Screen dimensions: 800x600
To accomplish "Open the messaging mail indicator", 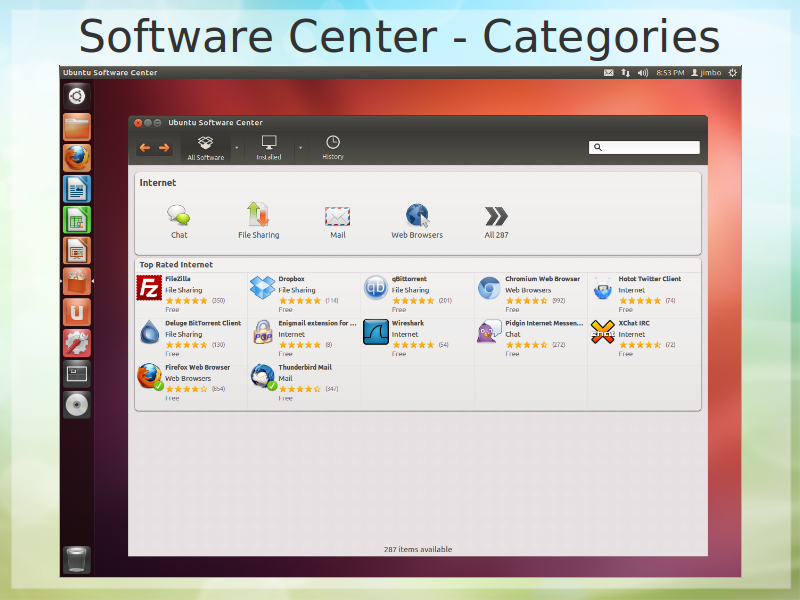I will [x=608, y=72].
